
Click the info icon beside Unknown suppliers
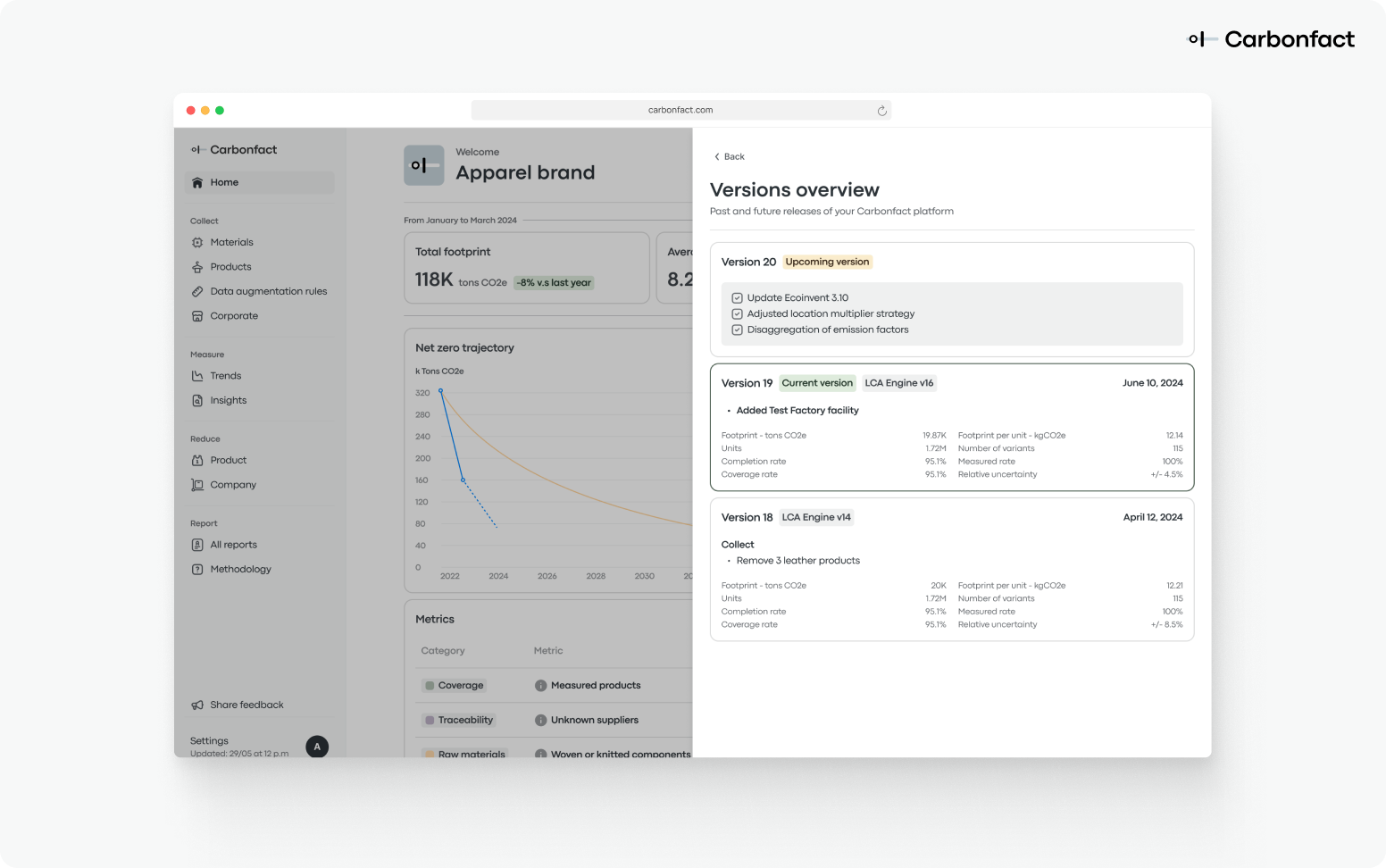[x=540, y=720]
